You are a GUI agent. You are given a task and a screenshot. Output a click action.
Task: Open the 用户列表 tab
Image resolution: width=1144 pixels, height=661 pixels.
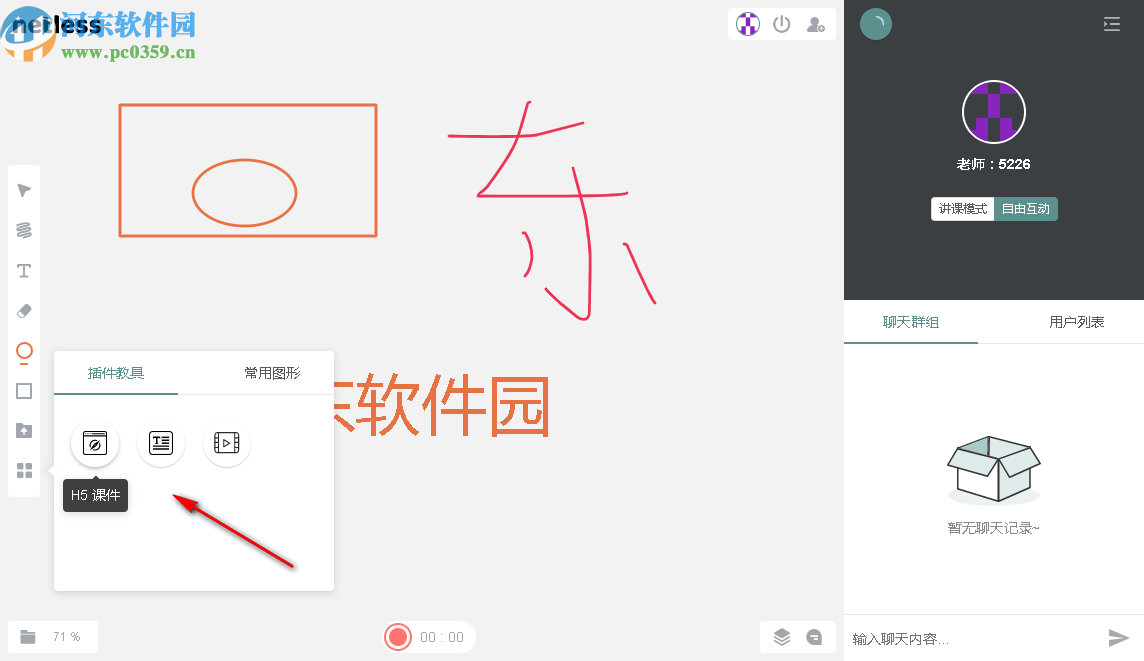coord(1077,321)
